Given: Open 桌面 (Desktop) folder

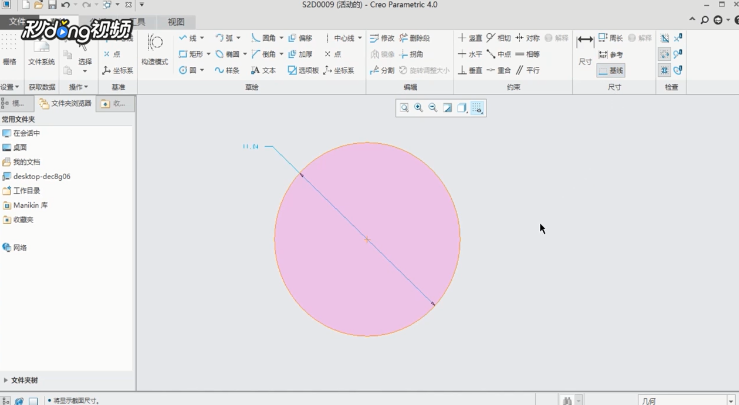Looking at the screenshot, I should (15, 148).
